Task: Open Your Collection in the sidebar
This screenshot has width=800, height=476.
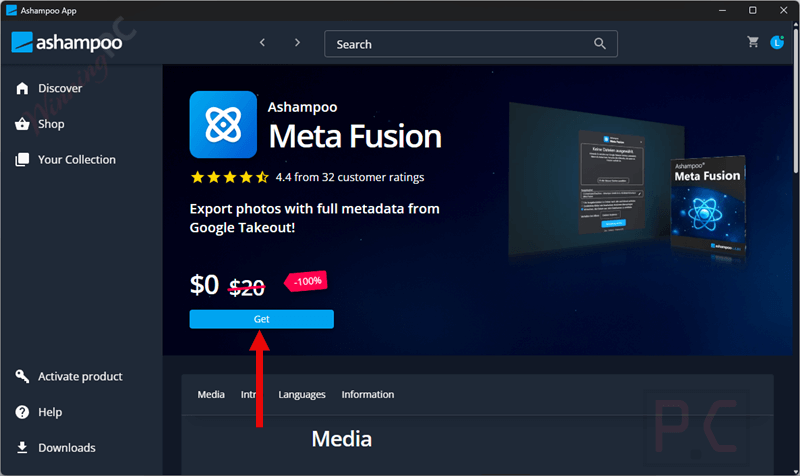Action: 77,160
